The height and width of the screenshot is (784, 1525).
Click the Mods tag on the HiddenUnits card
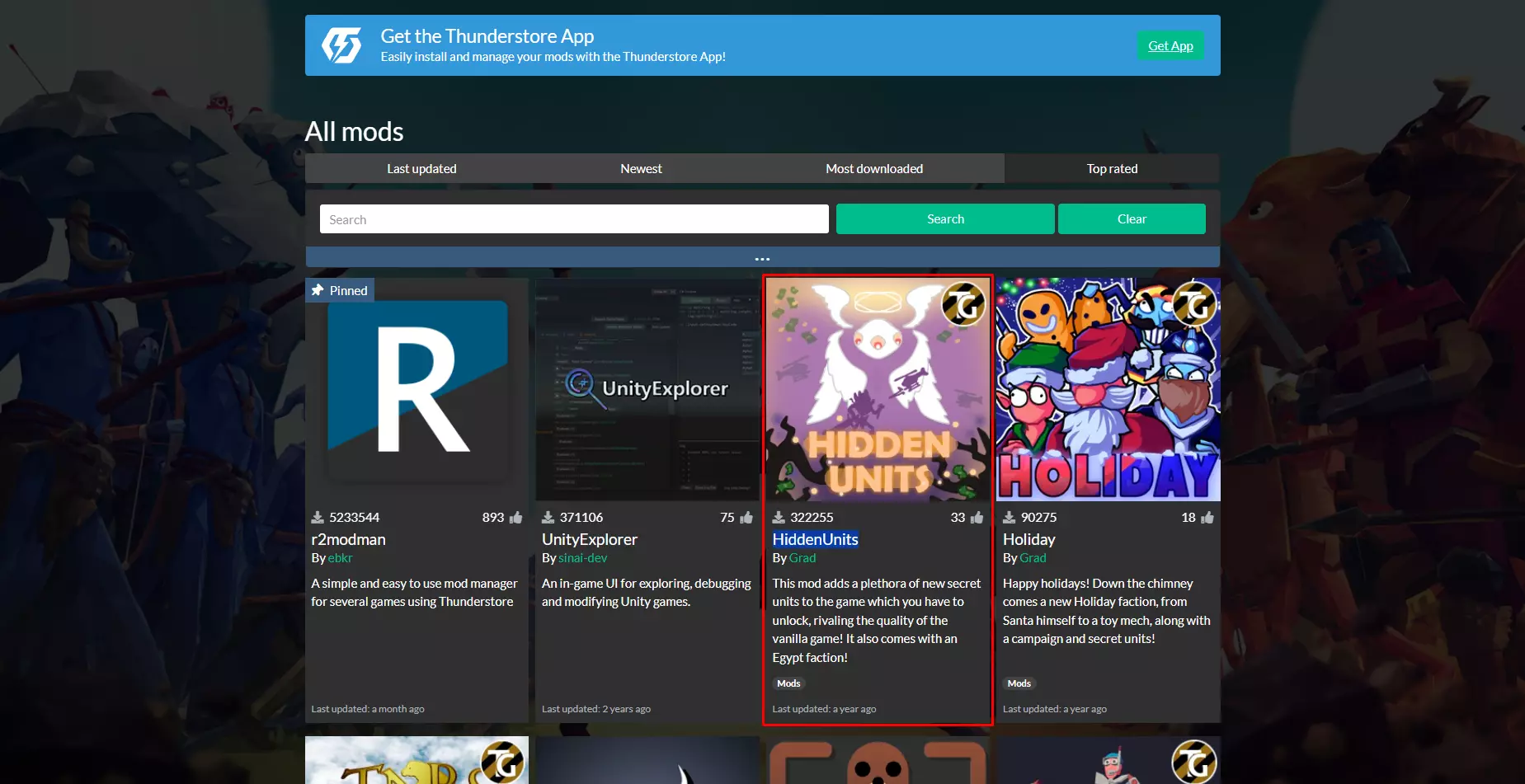tap(788, 683)
